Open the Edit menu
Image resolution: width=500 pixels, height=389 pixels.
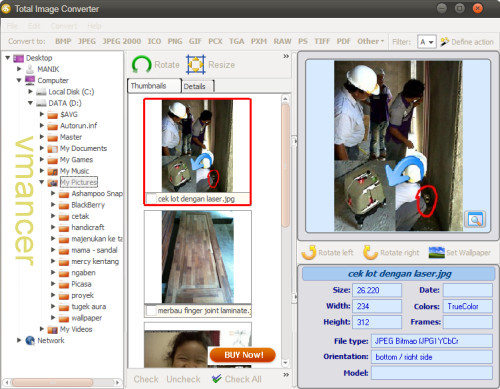tap(34, 26)
